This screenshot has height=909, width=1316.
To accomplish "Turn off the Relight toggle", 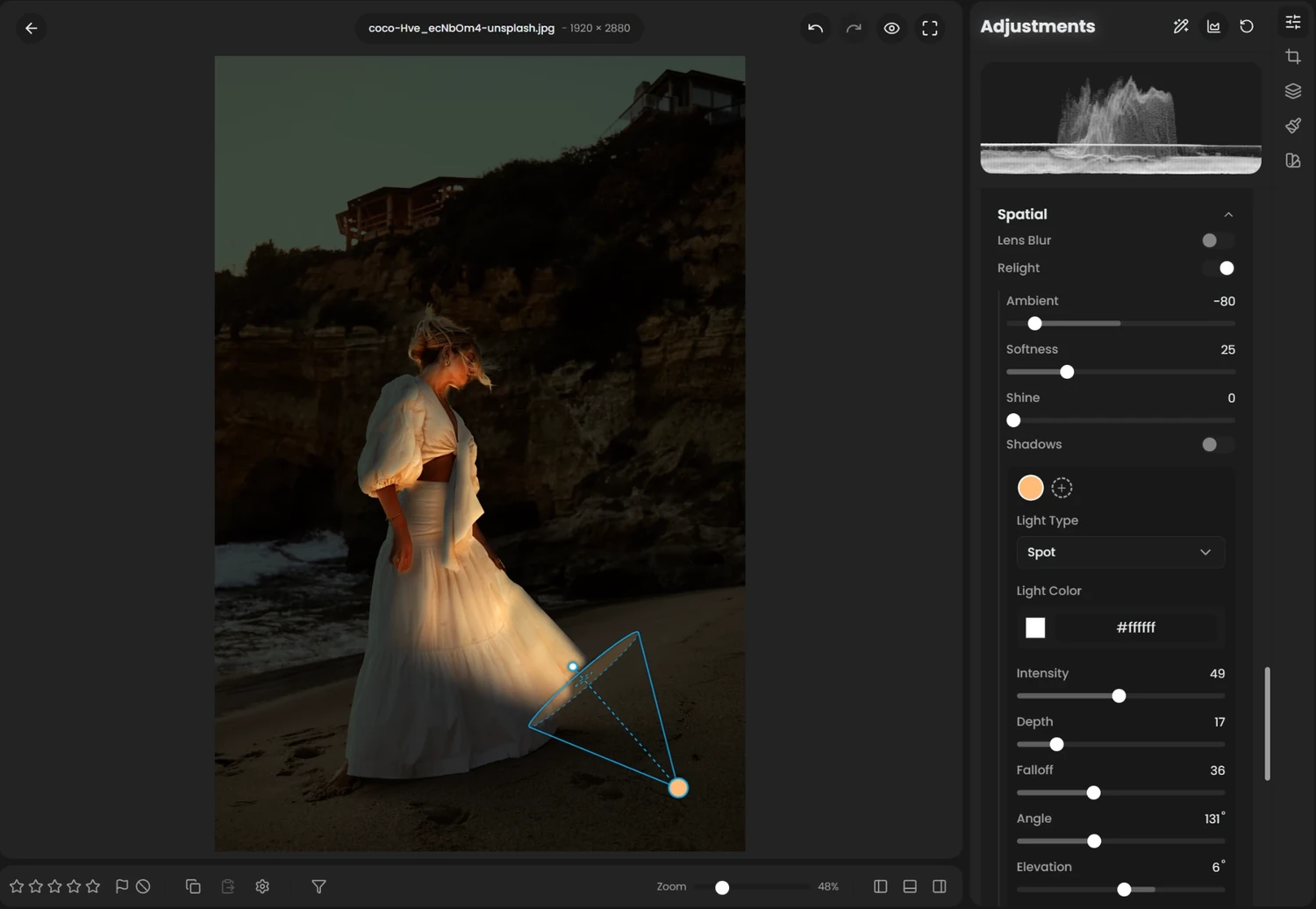I will tap(1218, 268).
